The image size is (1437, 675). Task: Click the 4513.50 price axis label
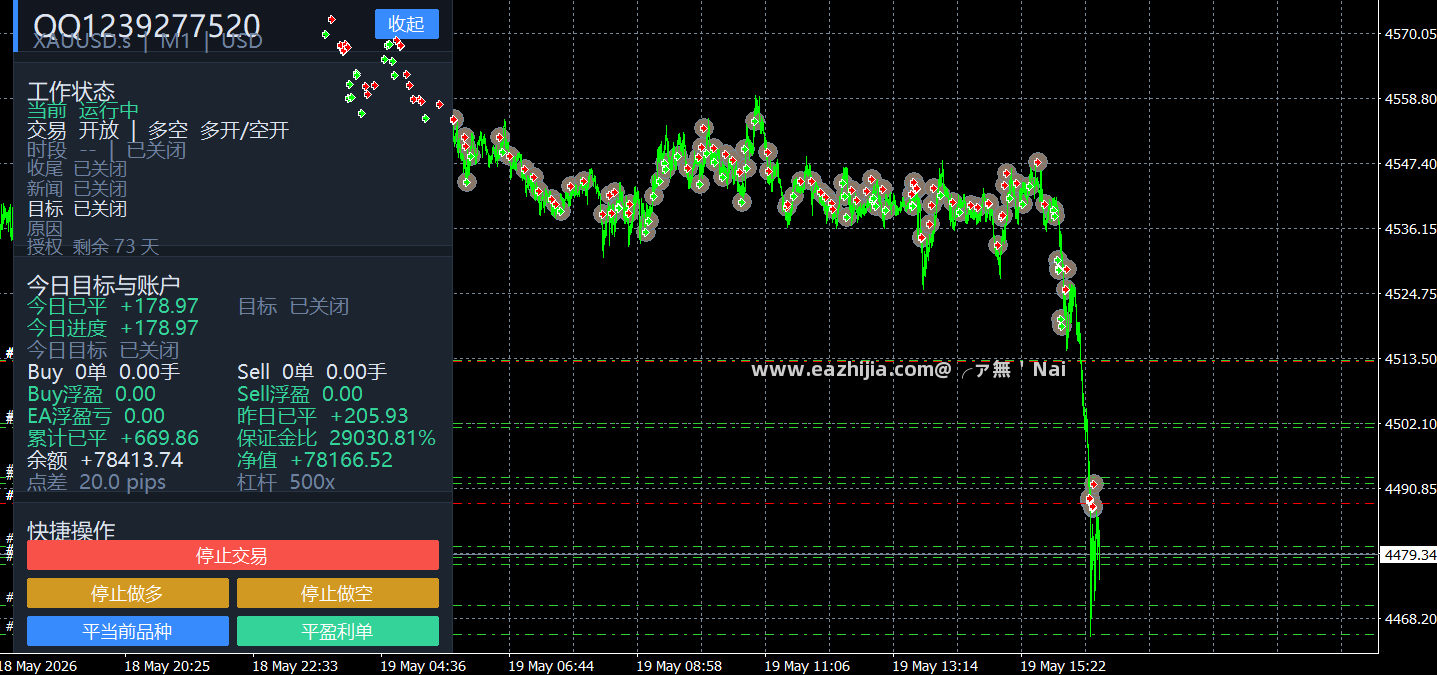pos(1410,359)
